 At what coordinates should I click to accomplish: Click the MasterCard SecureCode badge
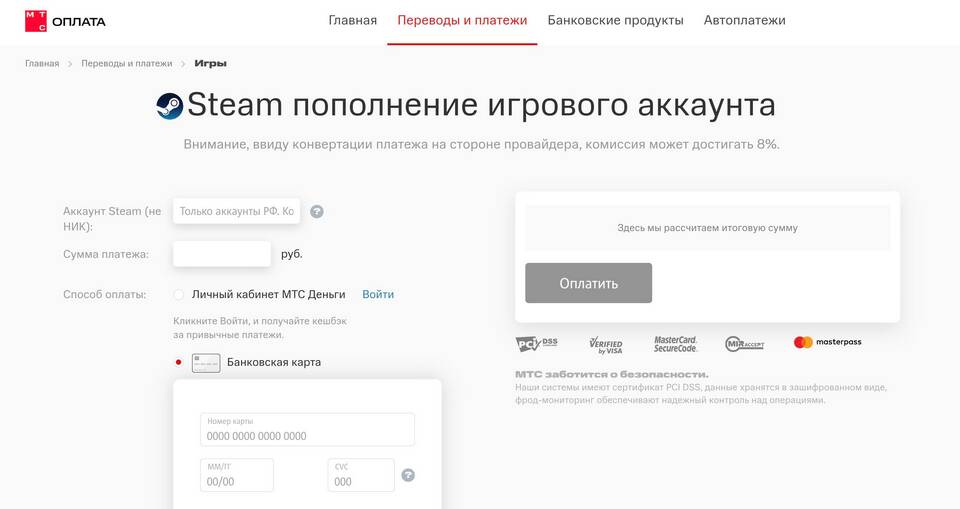pyautogui.click(x=675, y=344)
